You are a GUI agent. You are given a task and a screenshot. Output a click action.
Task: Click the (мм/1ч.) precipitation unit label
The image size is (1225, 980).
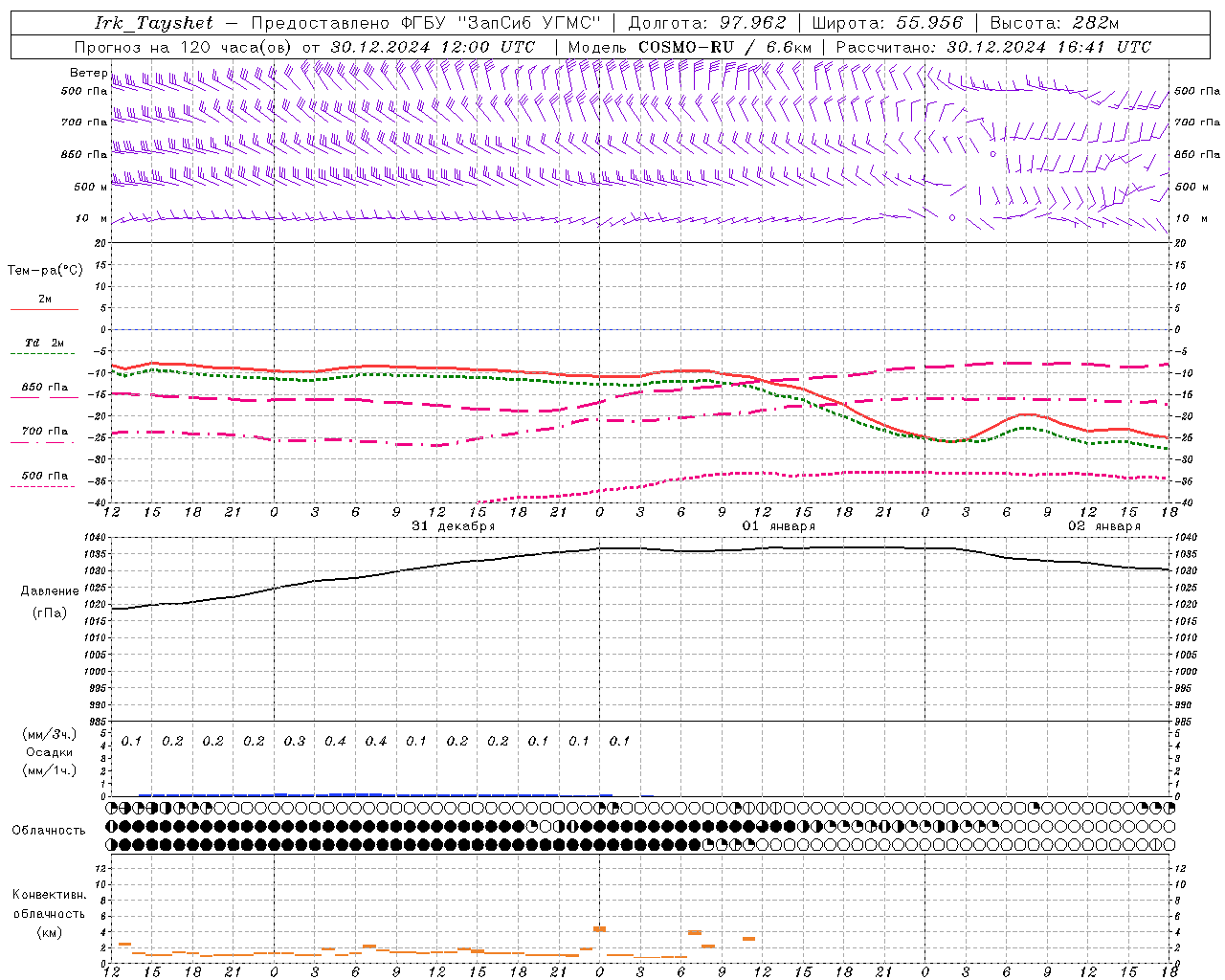click(50, 770)
